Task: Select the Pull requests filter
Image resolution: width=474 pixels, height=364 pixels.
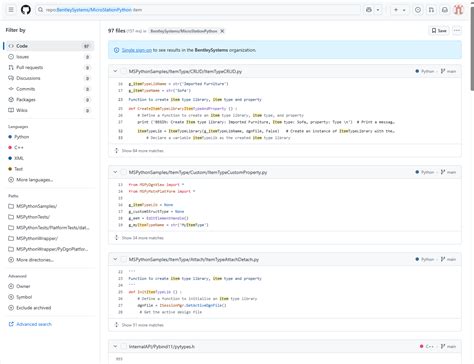Action: [49, 68]
